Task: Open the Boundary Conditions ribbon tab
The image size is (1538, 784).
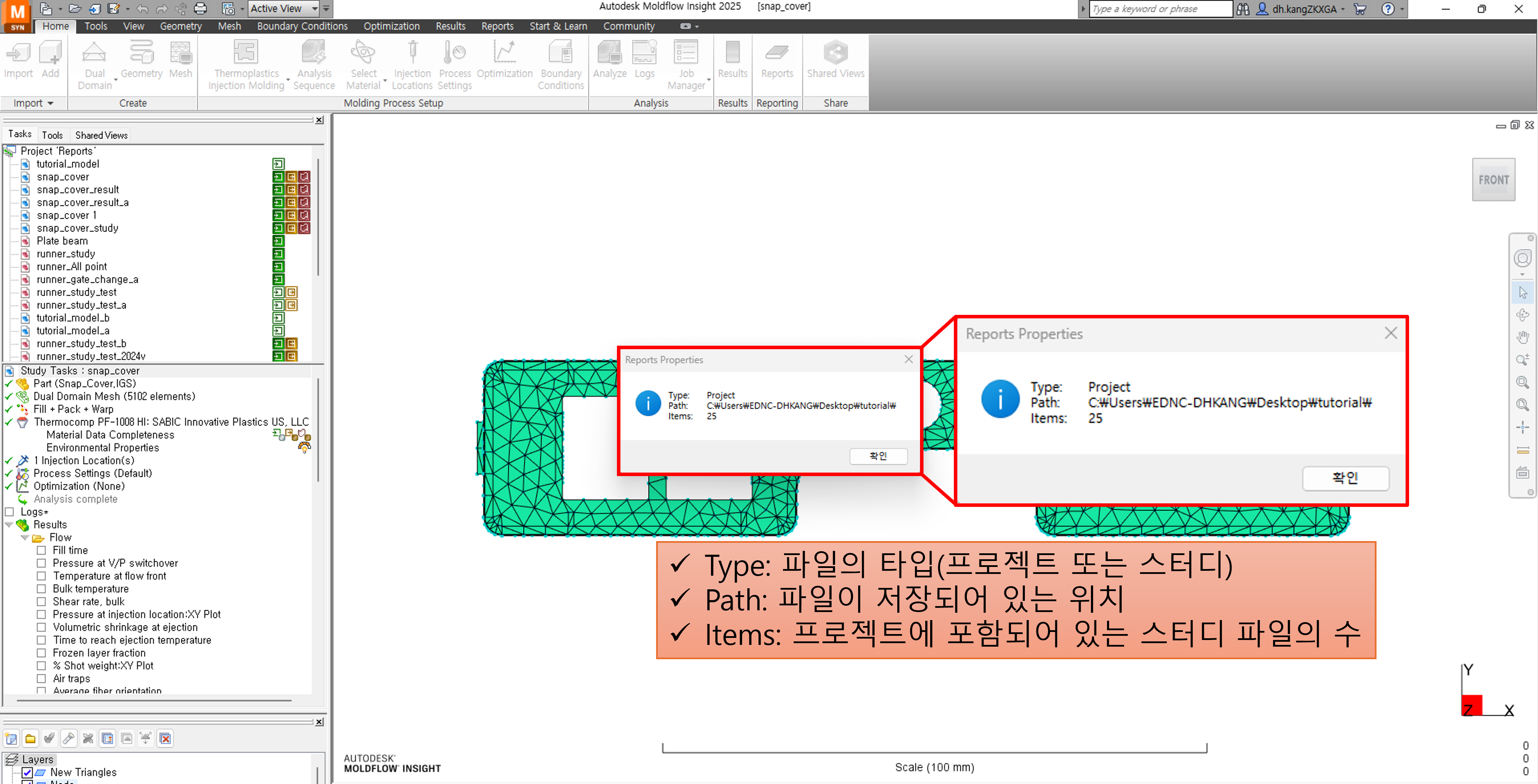Action: 302,26
